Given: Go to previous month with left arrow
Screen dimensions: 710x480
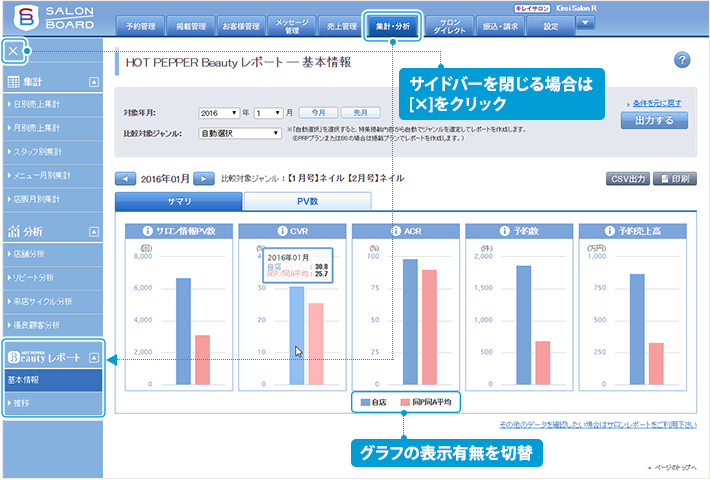Looking at the screenshot, I should (127, 178).
